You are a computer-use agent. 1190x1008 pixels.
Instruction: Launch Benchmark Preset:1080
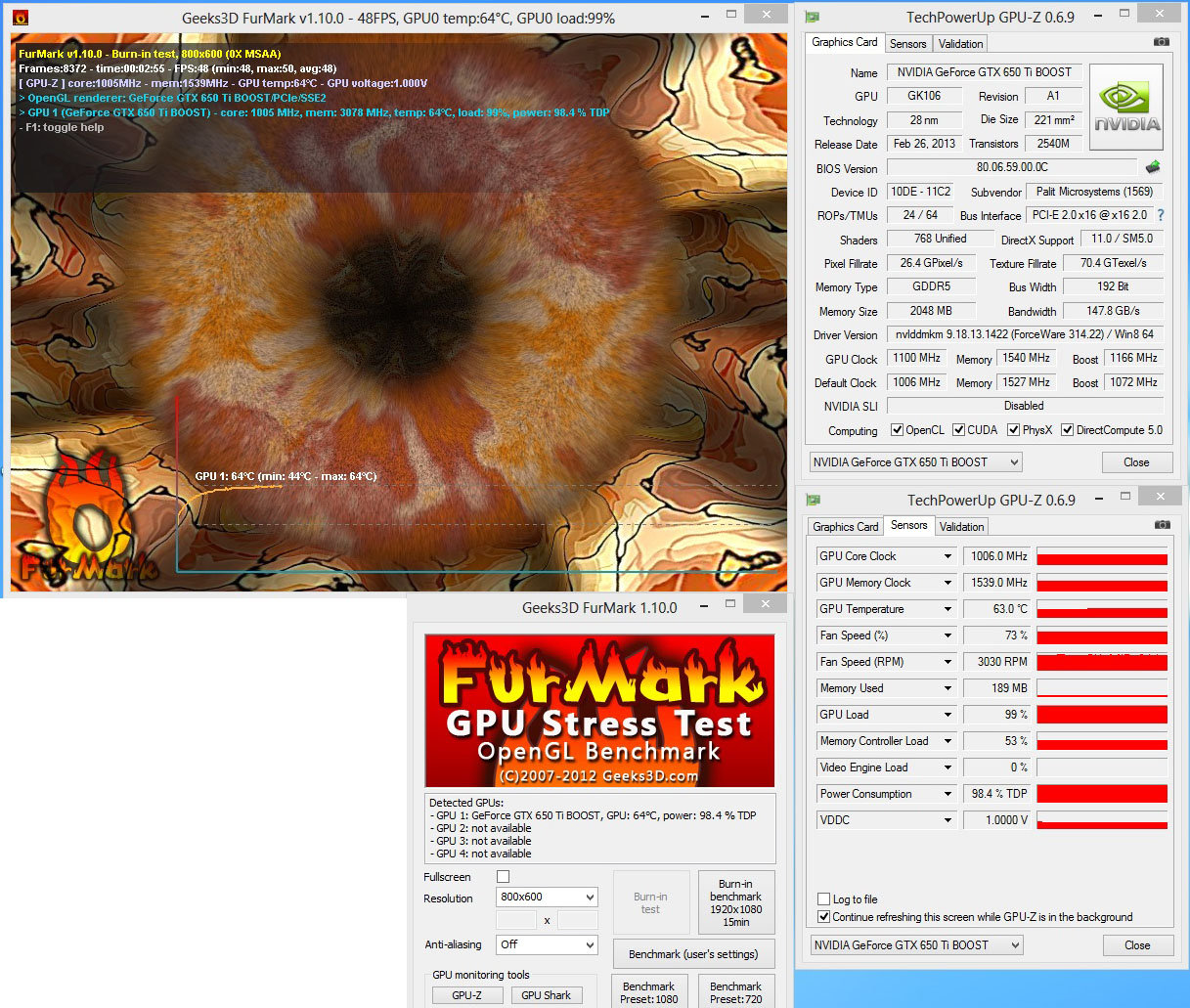click(x=648, y=991)
